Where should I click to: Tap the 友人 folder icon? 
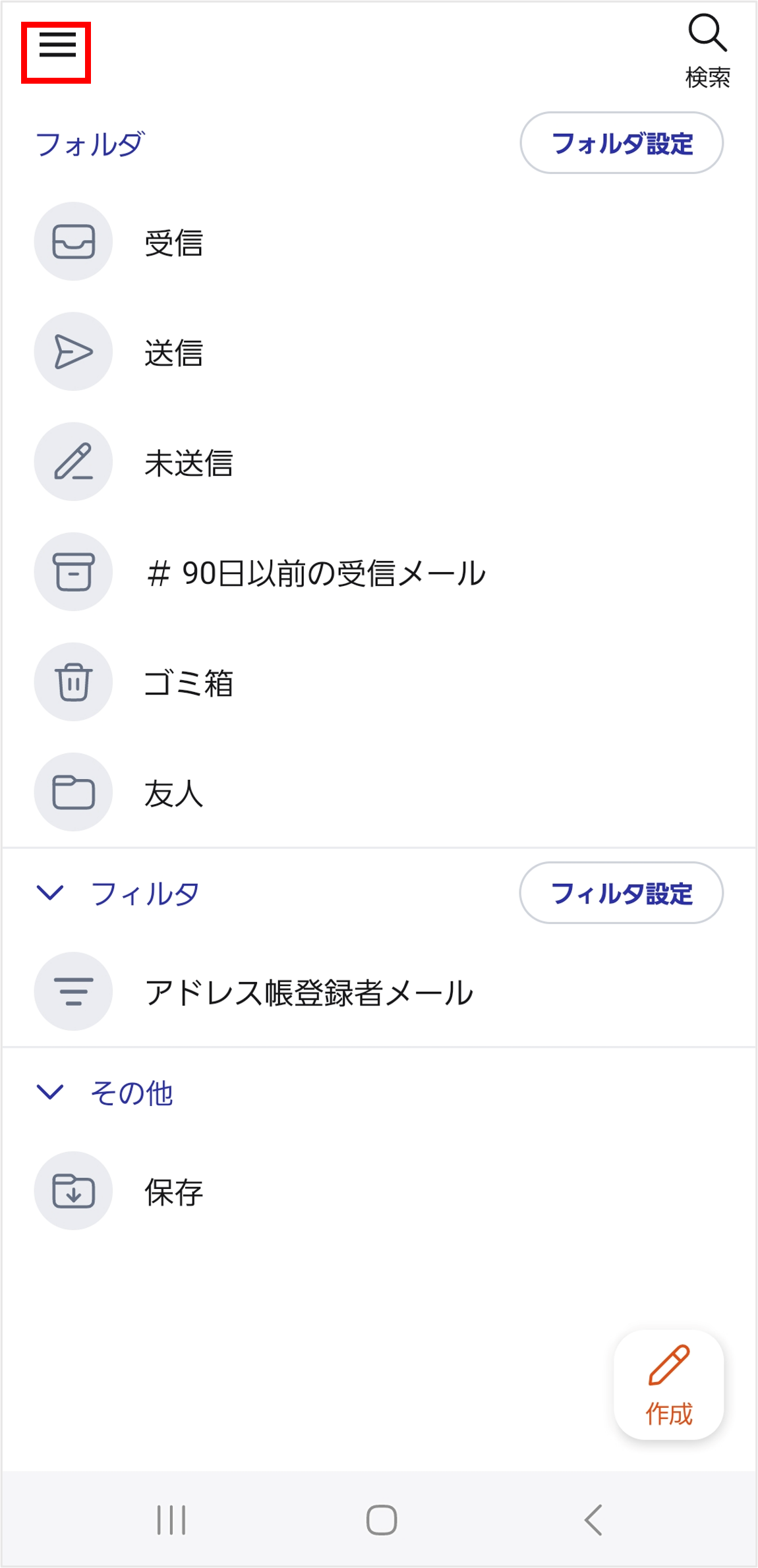pos(73,792)
